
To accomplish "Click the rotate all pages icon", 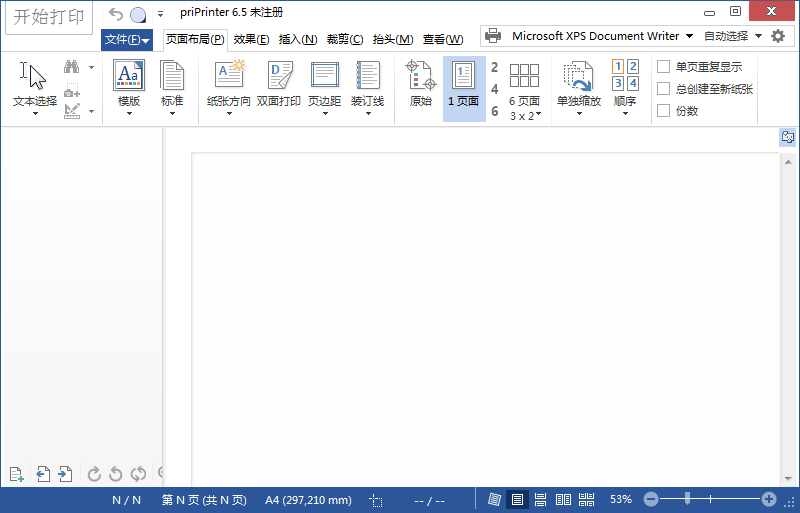I will coord(138,474).
